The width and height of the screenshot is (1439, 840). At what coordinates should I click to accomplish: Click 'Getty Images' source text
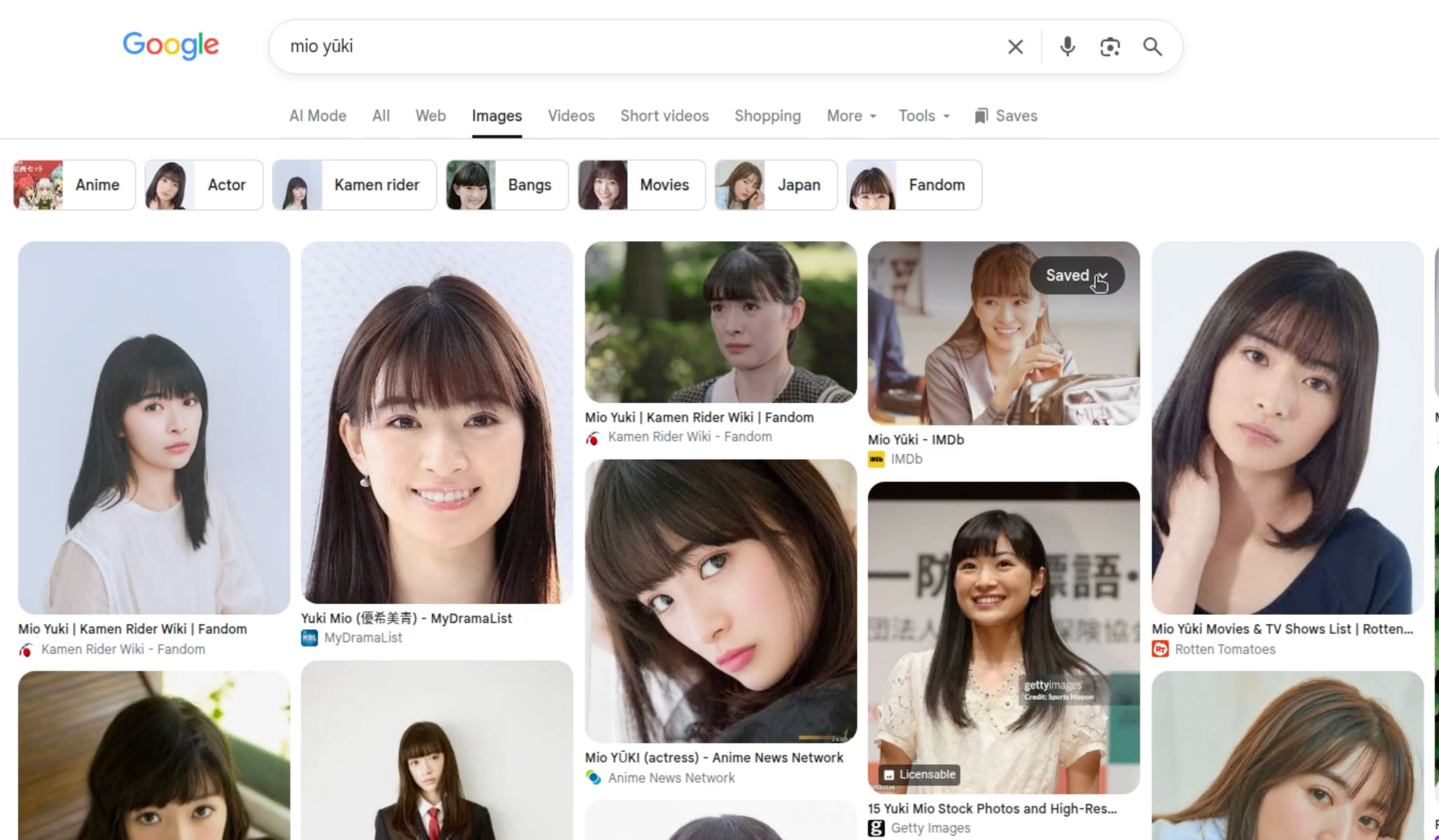pos(931,828)
